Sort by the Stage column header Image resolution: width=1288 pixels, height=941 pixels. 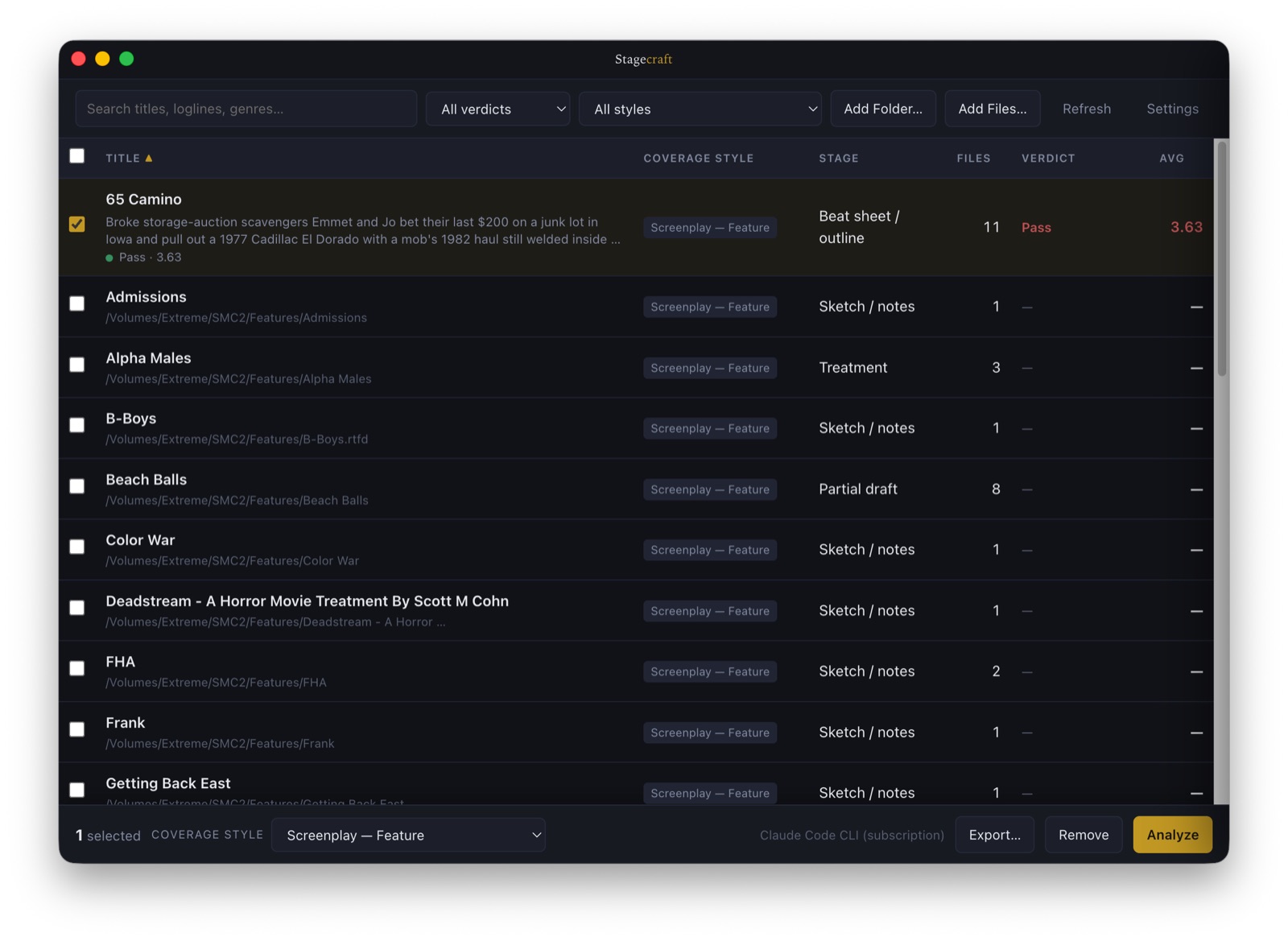click(x=839, y=159)
